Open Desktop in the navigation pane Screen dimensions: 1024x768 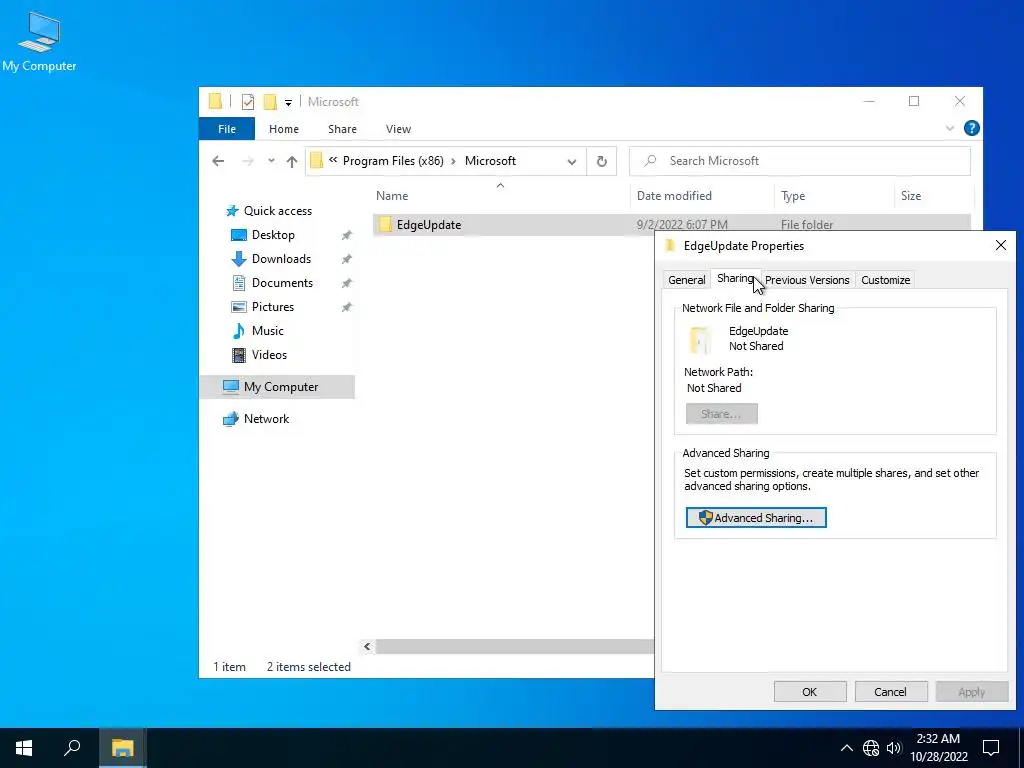click(x=273, y=234)
